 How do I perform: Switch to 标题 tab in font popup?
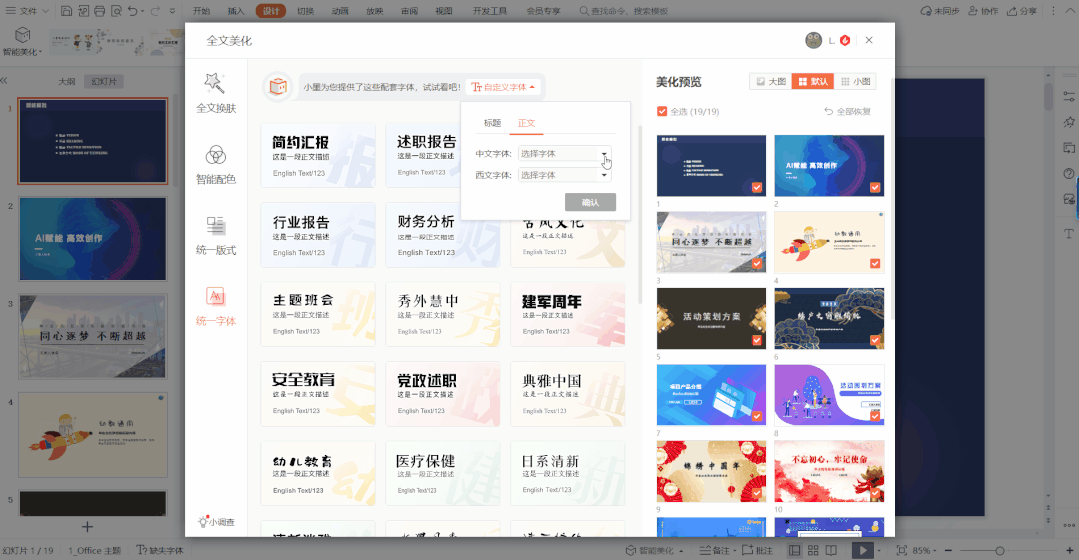[492, 123]
